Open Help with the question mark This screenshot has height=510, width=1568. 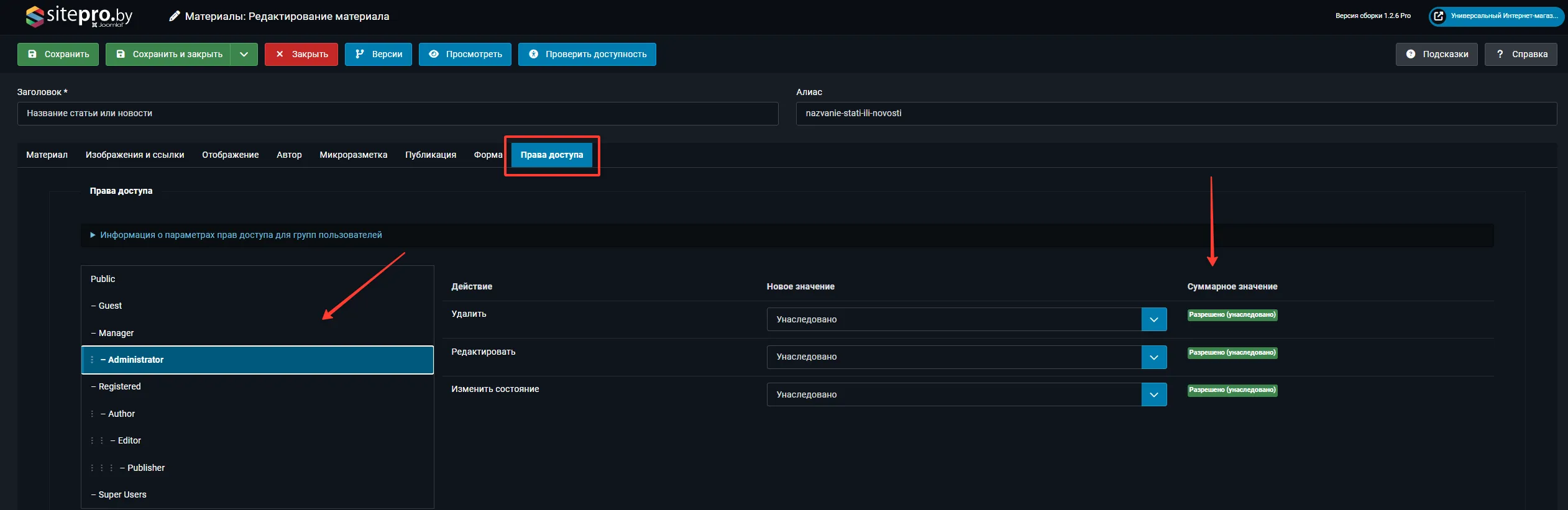click(1520, 54)
